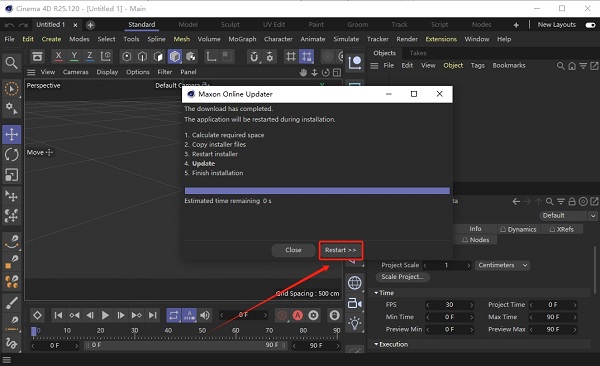Click Close button in Maxon Online Updater
This screenshot has height=366, width=600.
[x=293, y=250]
